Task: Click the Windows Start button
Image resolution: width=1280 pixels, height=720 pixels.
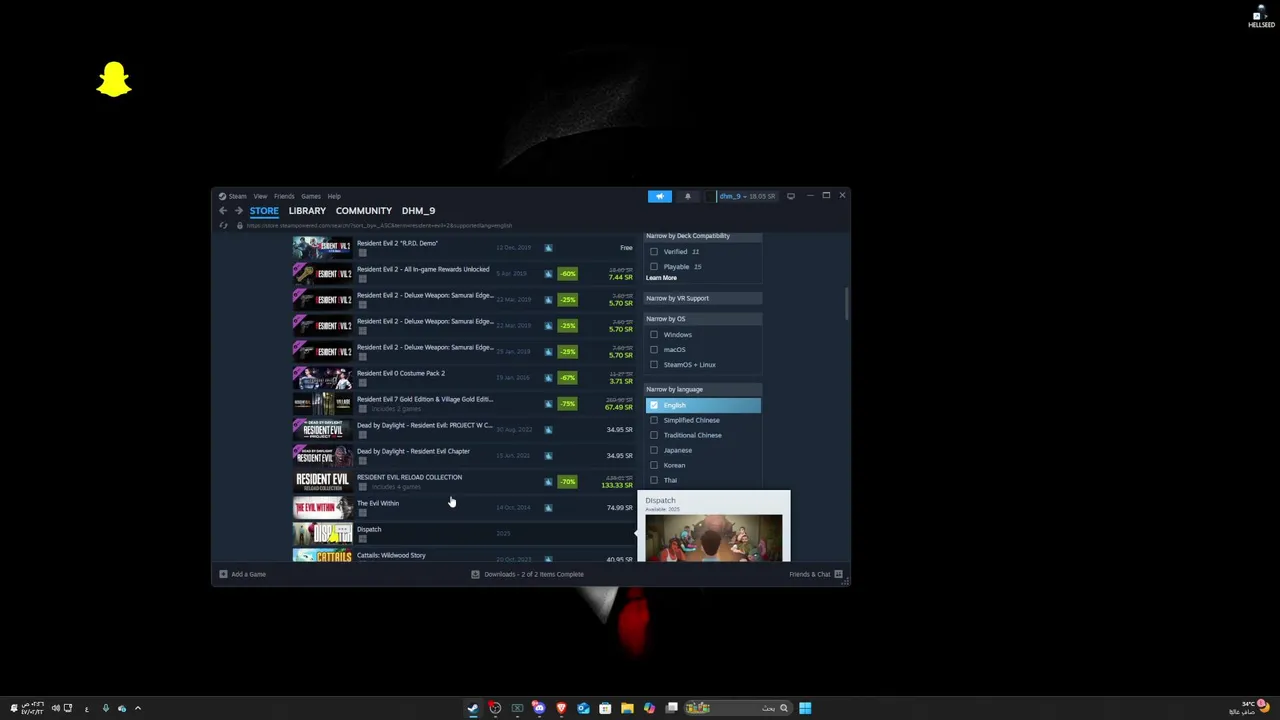Action: pyautogui.click(x=805, y=708)
